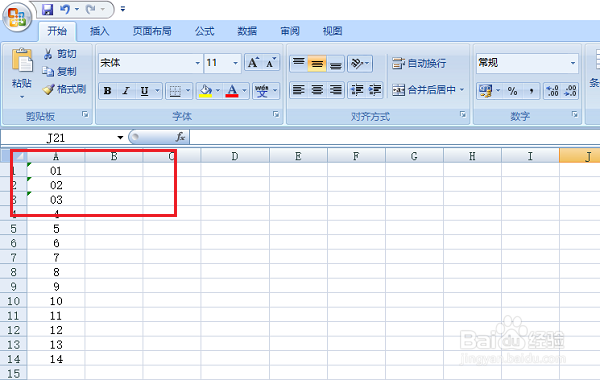Image resolution: width=600 pixels, height=380 pixels.
Task: Click the J21 name box
Action: click(x=57, y=137)
